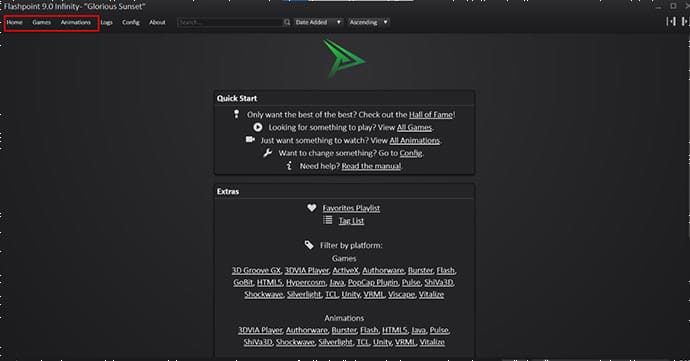The width and height of the screenshot is (690, 361).
Task: Filter games by ActiveX platform
Action: pyautogui.click(x=345, y=270)
